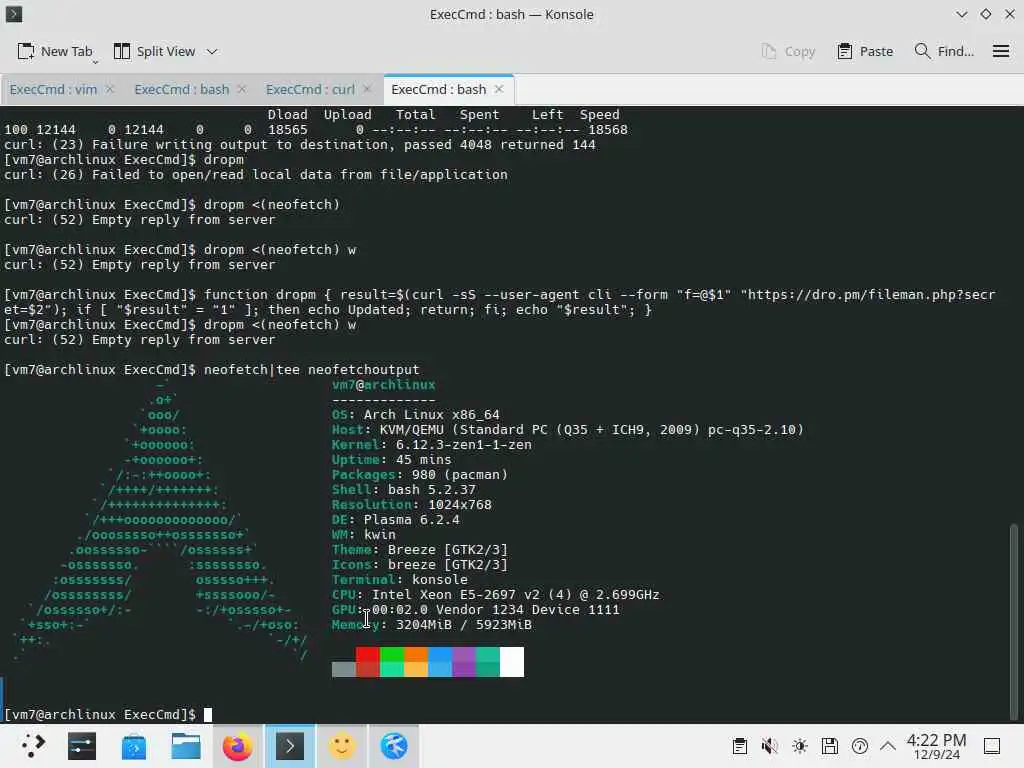
Task: Click the Terminal: konsole line
Action: click(400, 580)
